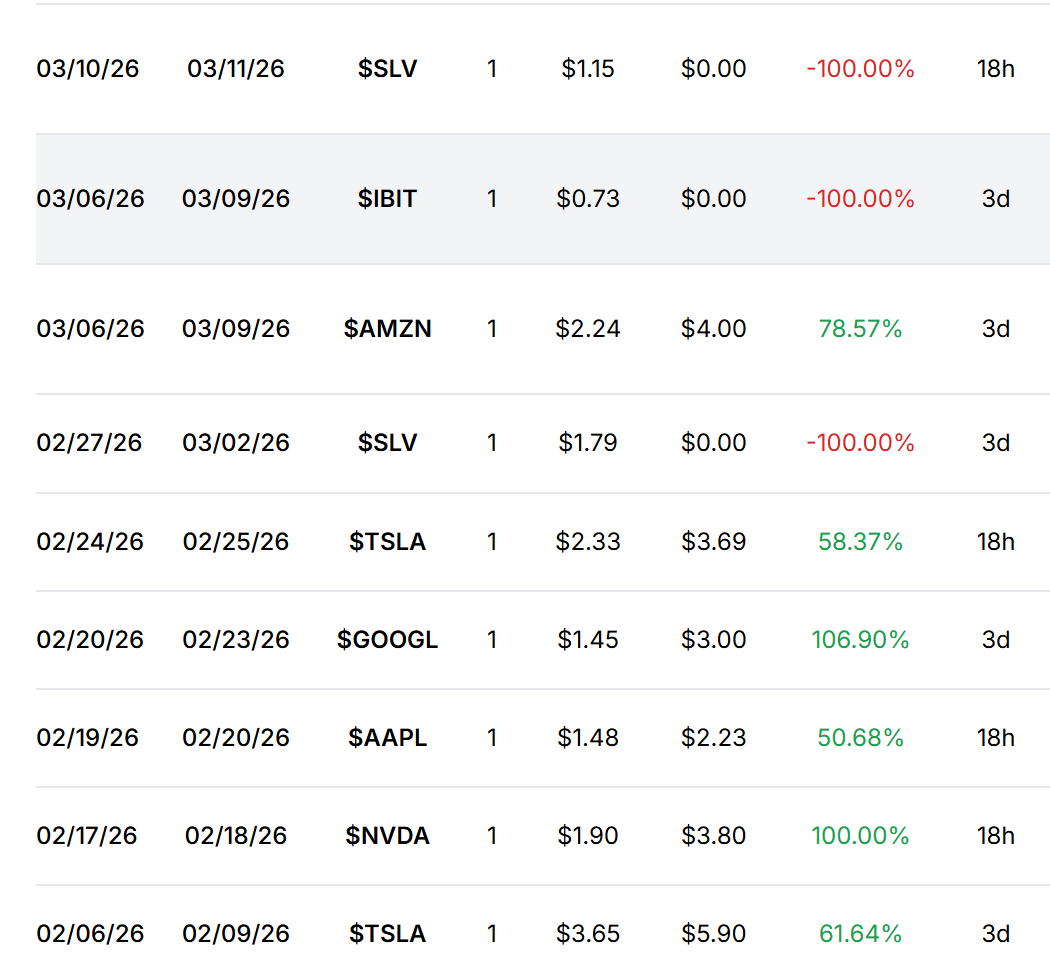Viewport: 1050px width, 966px height.
Task: Click the $0.73 entry price
Action: tap(587, 198)
